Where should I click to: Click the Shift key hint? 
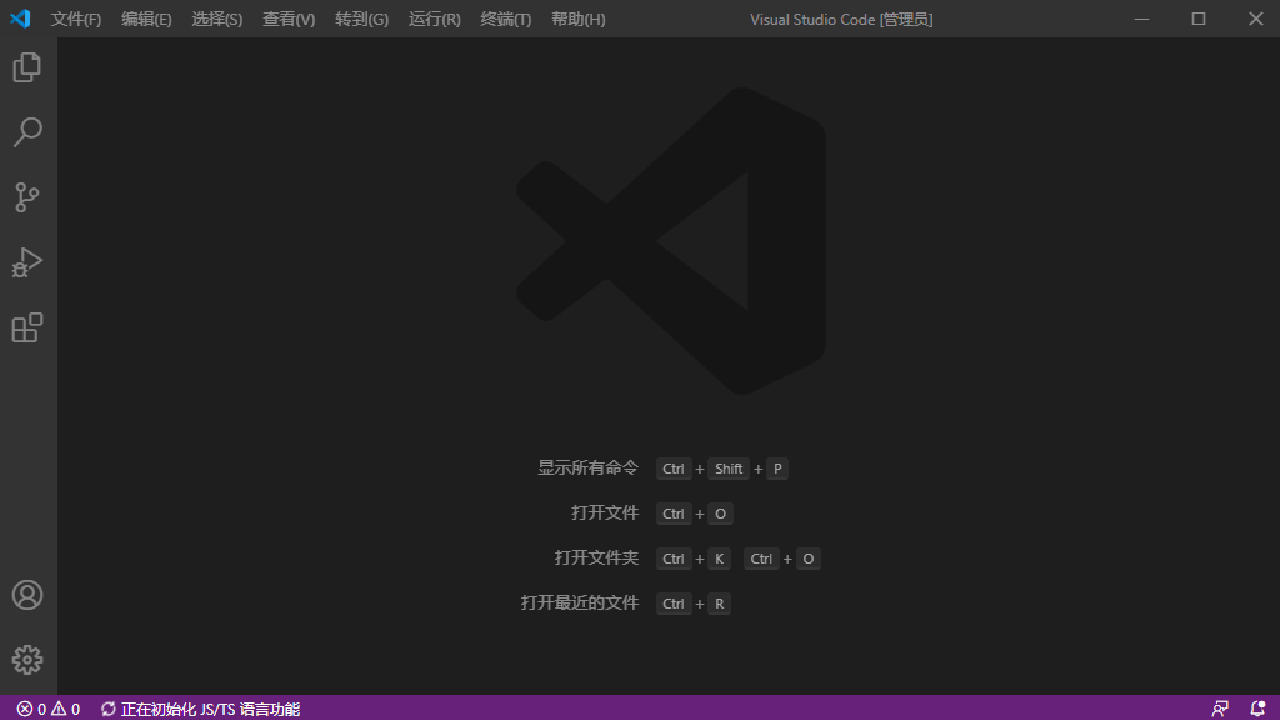coord(729,469)
